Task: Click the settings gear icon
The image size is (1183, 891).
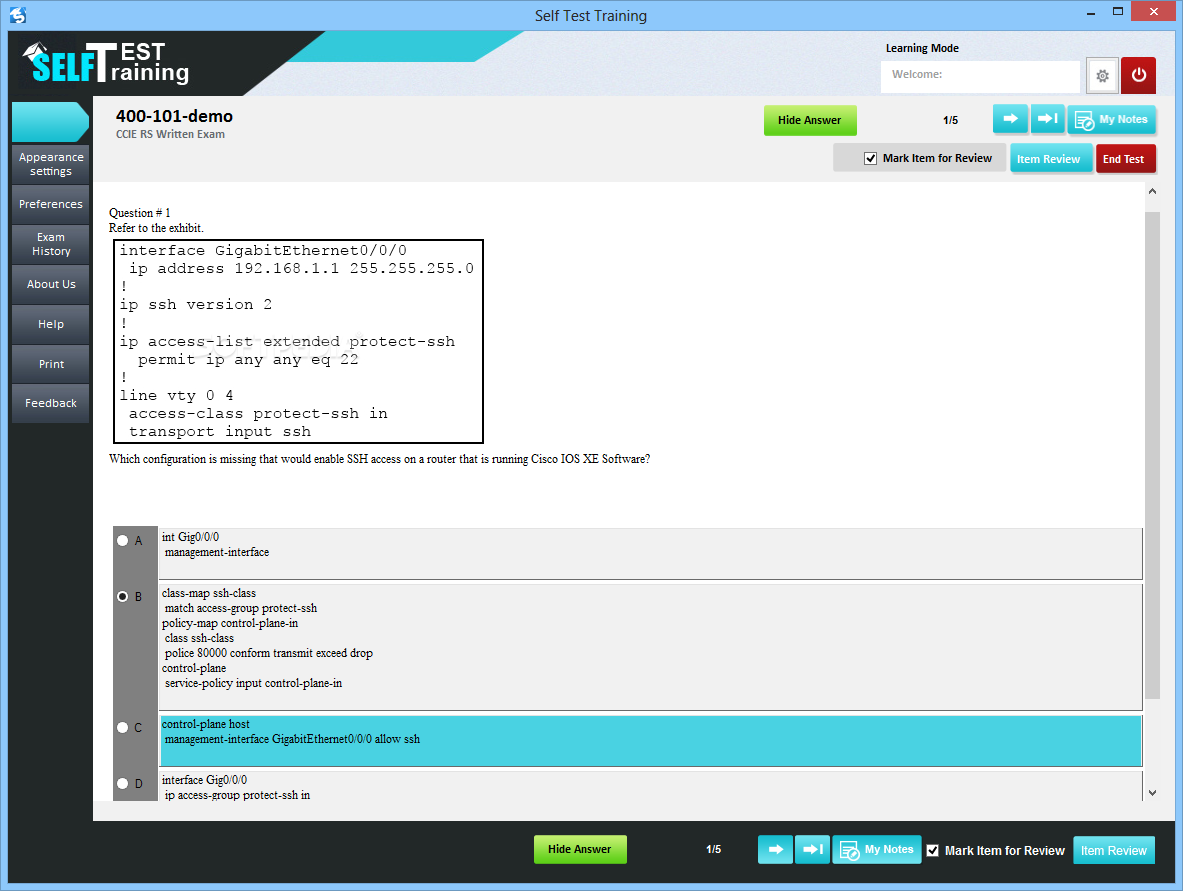Action: [1102, 75]
